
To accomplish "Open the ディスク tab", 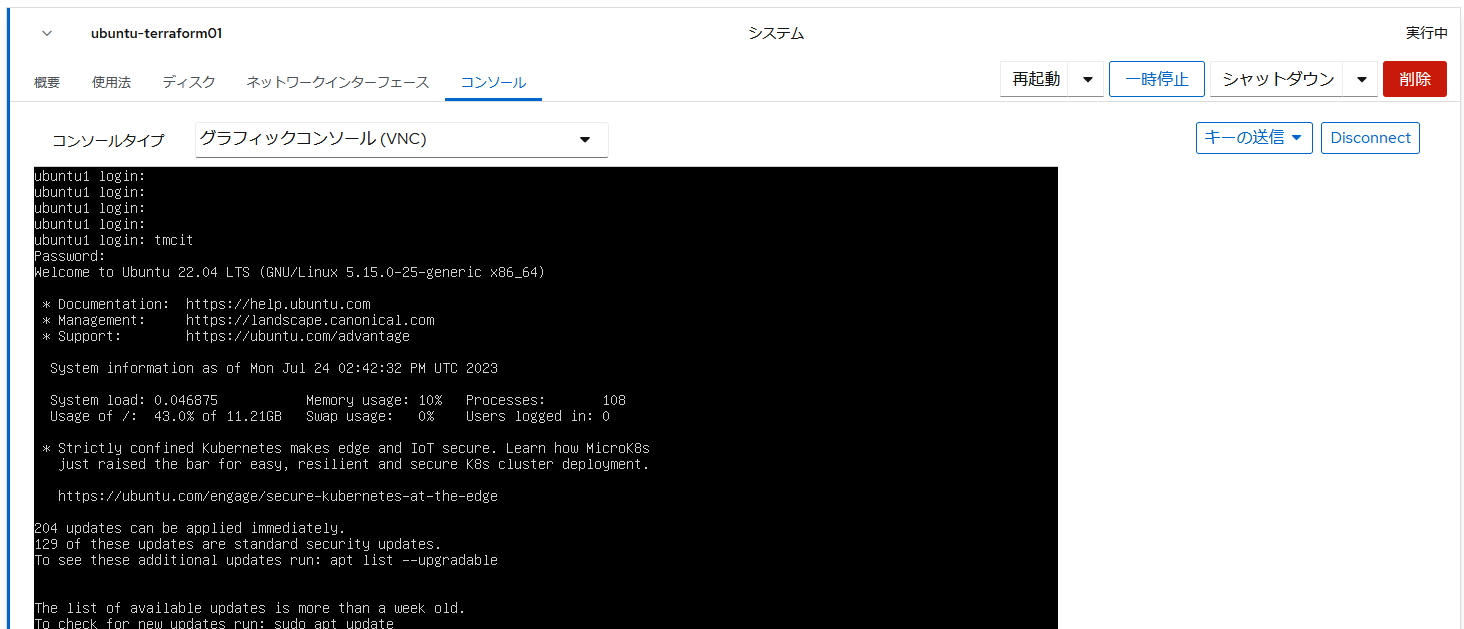I will tap(189, 82).
